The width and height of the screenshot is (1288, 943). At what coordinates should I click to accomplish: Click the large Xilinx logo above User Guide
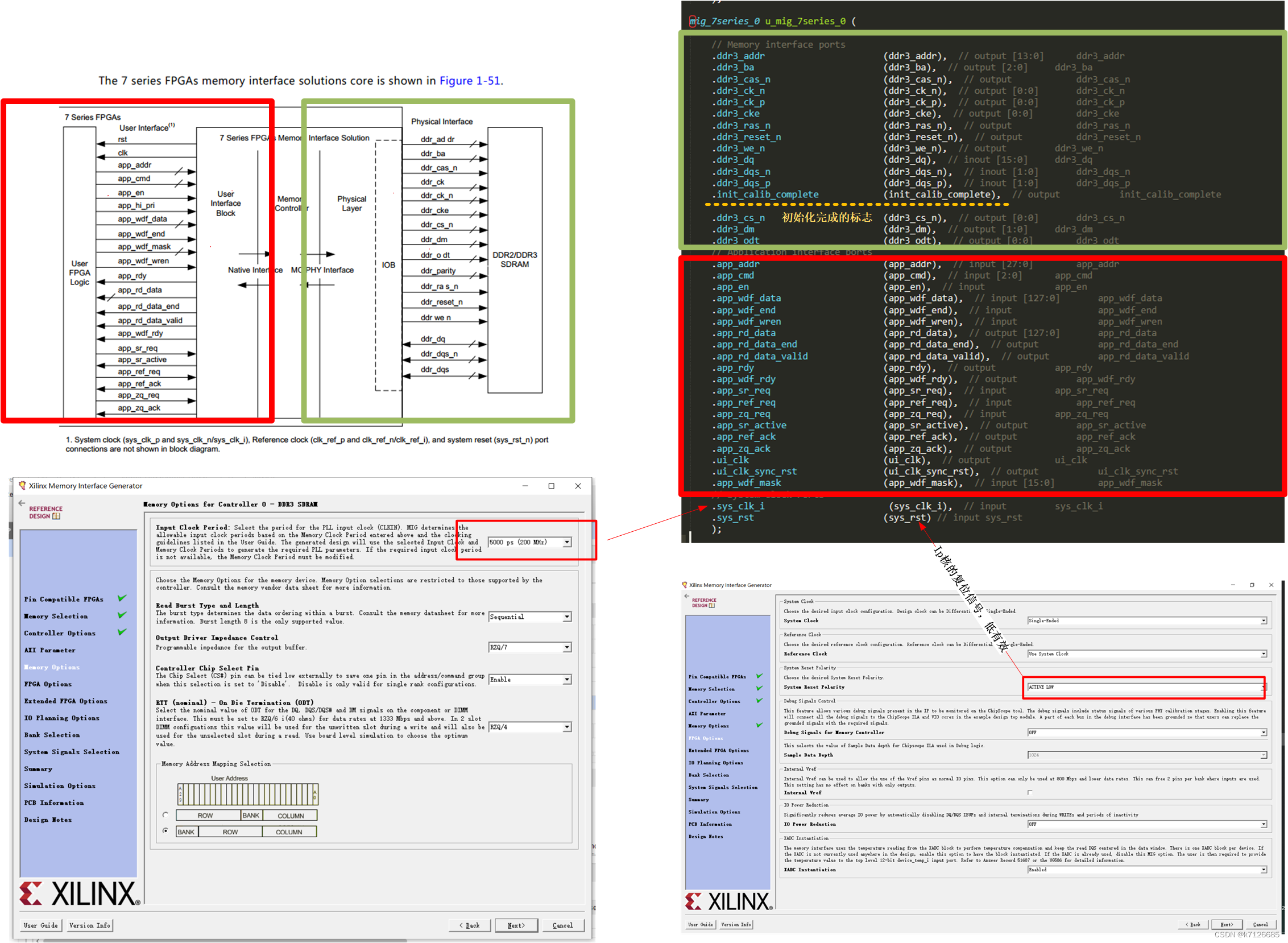[79, 894]
